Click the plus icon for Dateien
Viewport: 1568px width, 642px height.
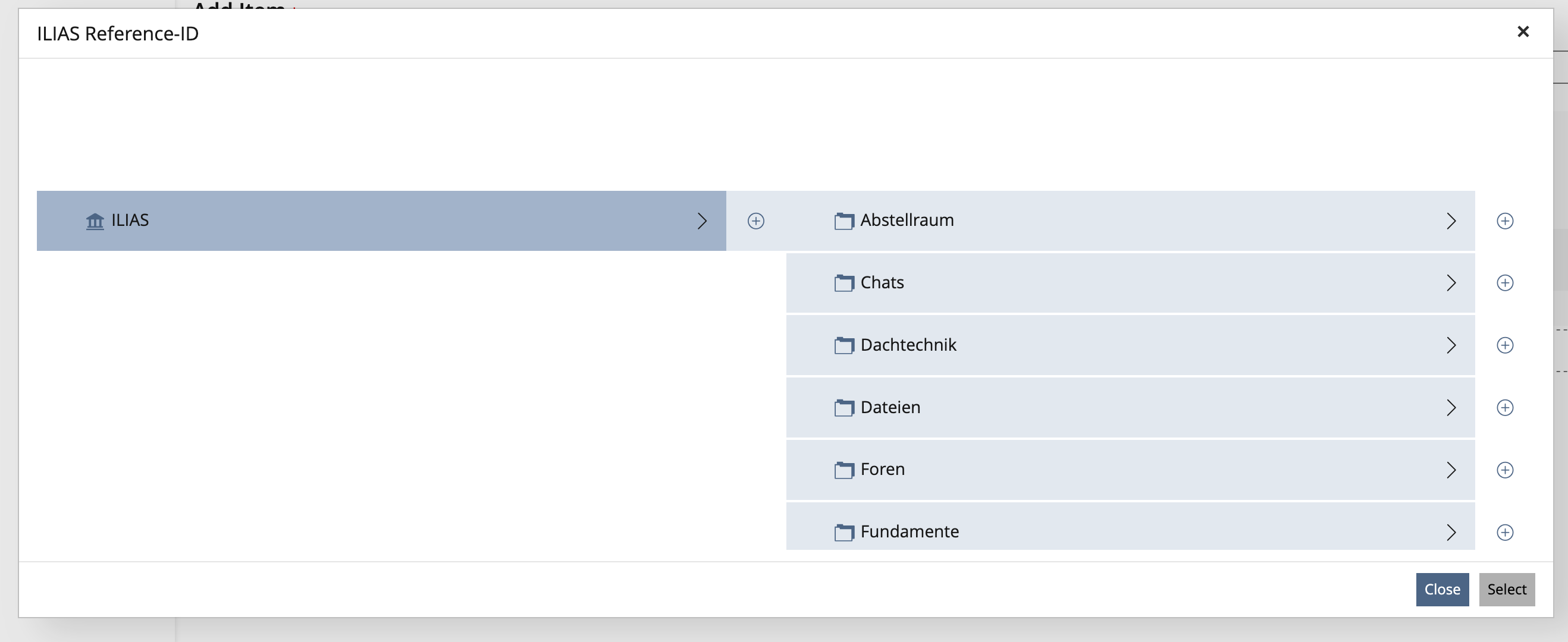pos(1505,408)
